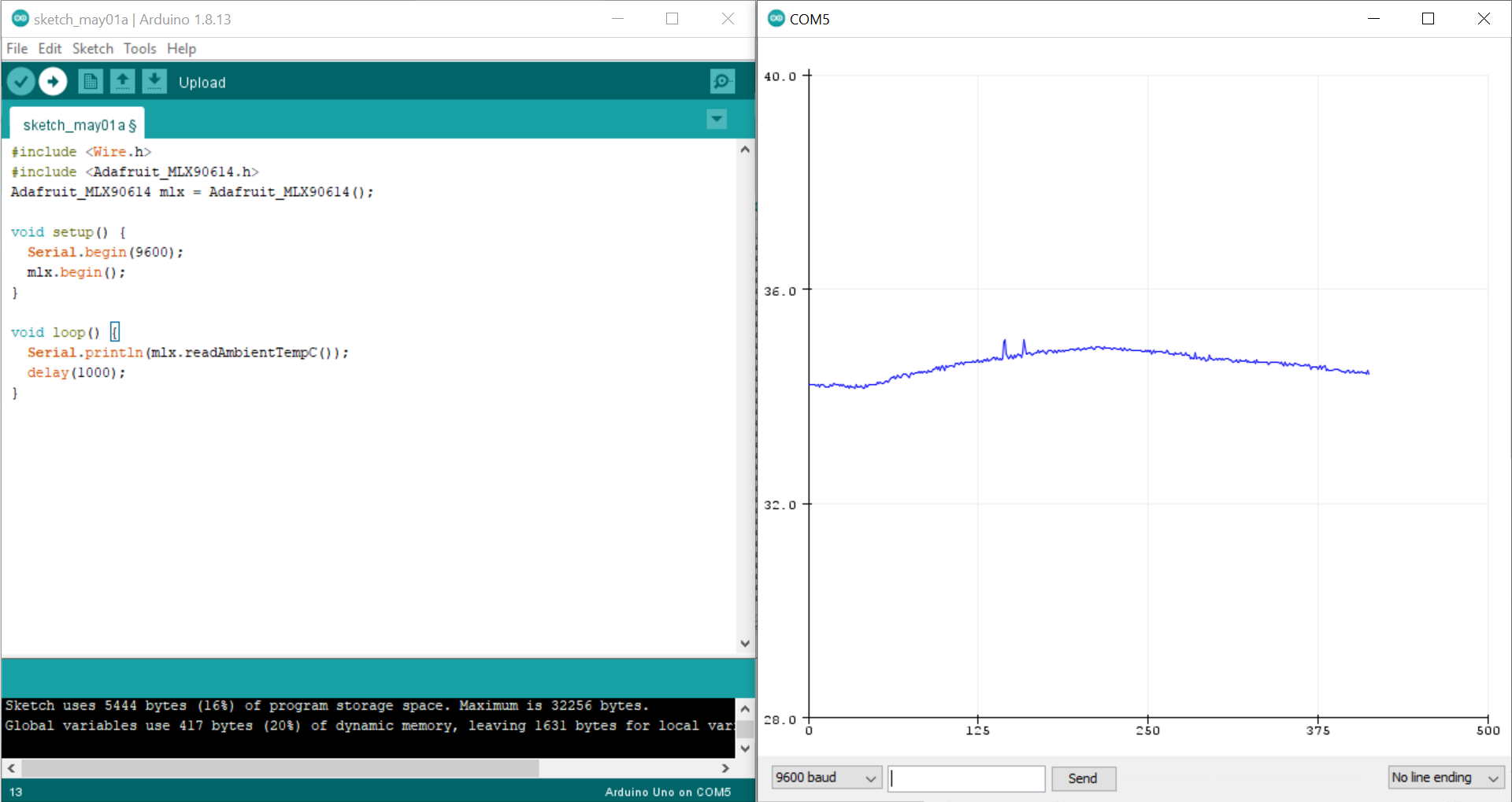Create a new sketch with New icon
The height and width of the screenshot is (802, 1512).
pos(91,81)
